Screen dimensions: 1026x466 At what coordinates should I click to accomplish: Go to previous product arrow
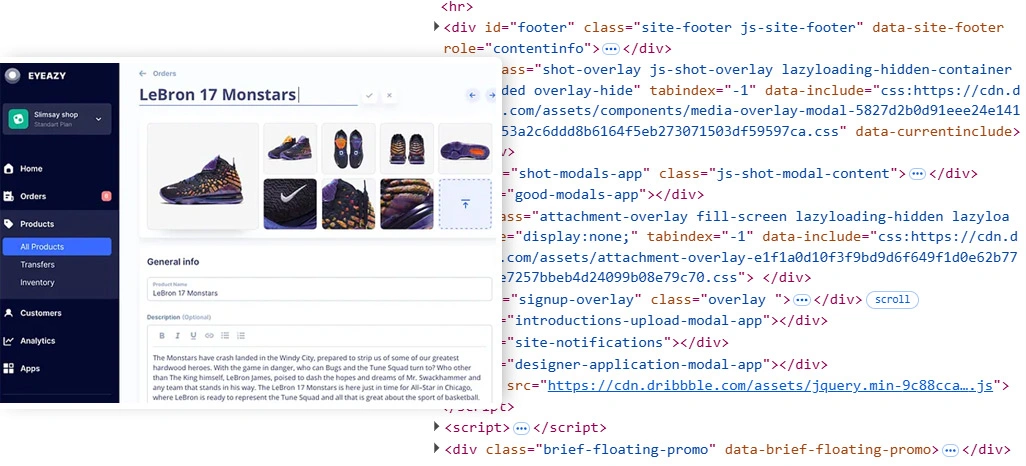(472, 96)
